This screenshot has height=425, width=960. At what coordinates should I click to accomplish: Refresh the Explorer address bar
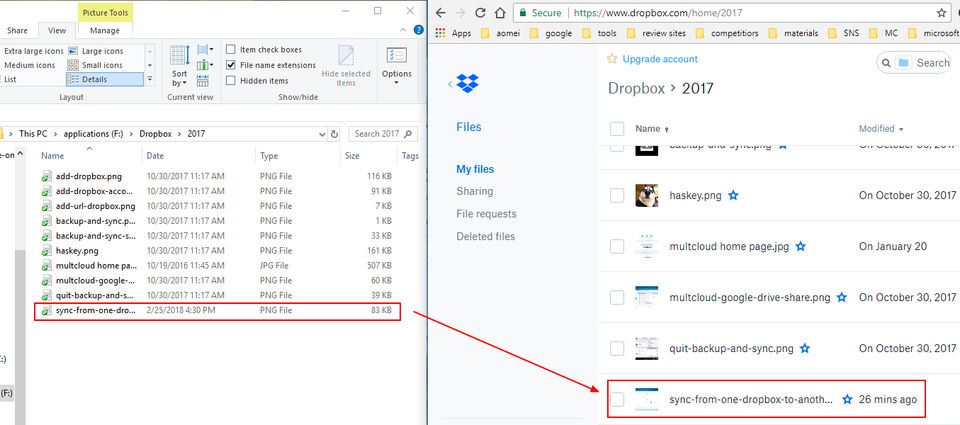[334, 134]
